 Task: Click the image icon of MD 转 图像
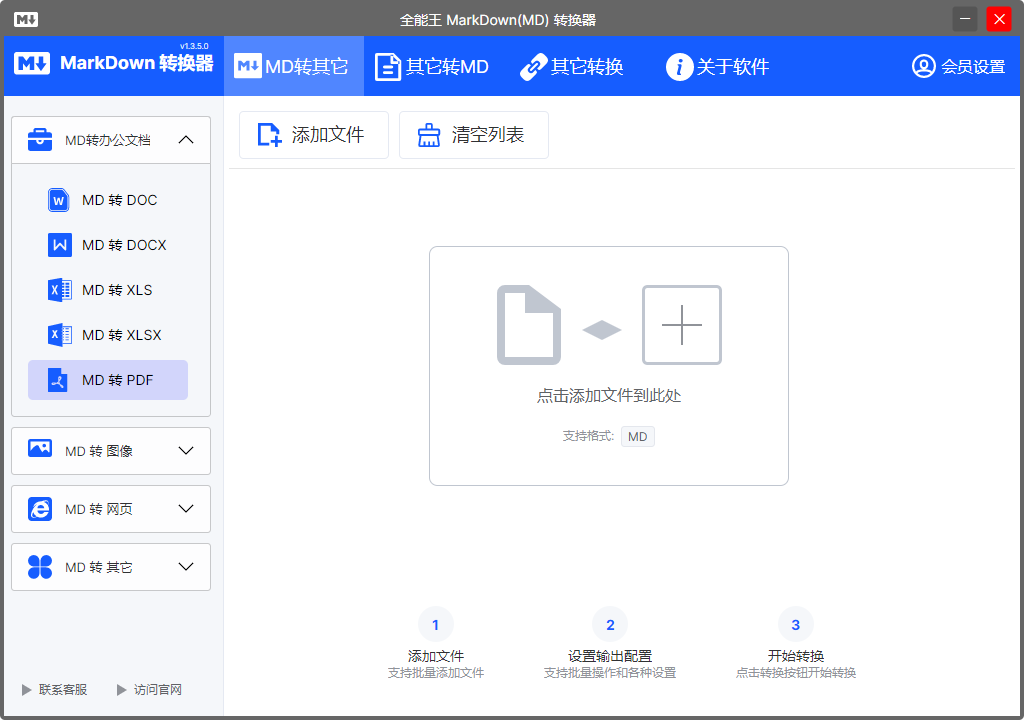tap(40, 448)
